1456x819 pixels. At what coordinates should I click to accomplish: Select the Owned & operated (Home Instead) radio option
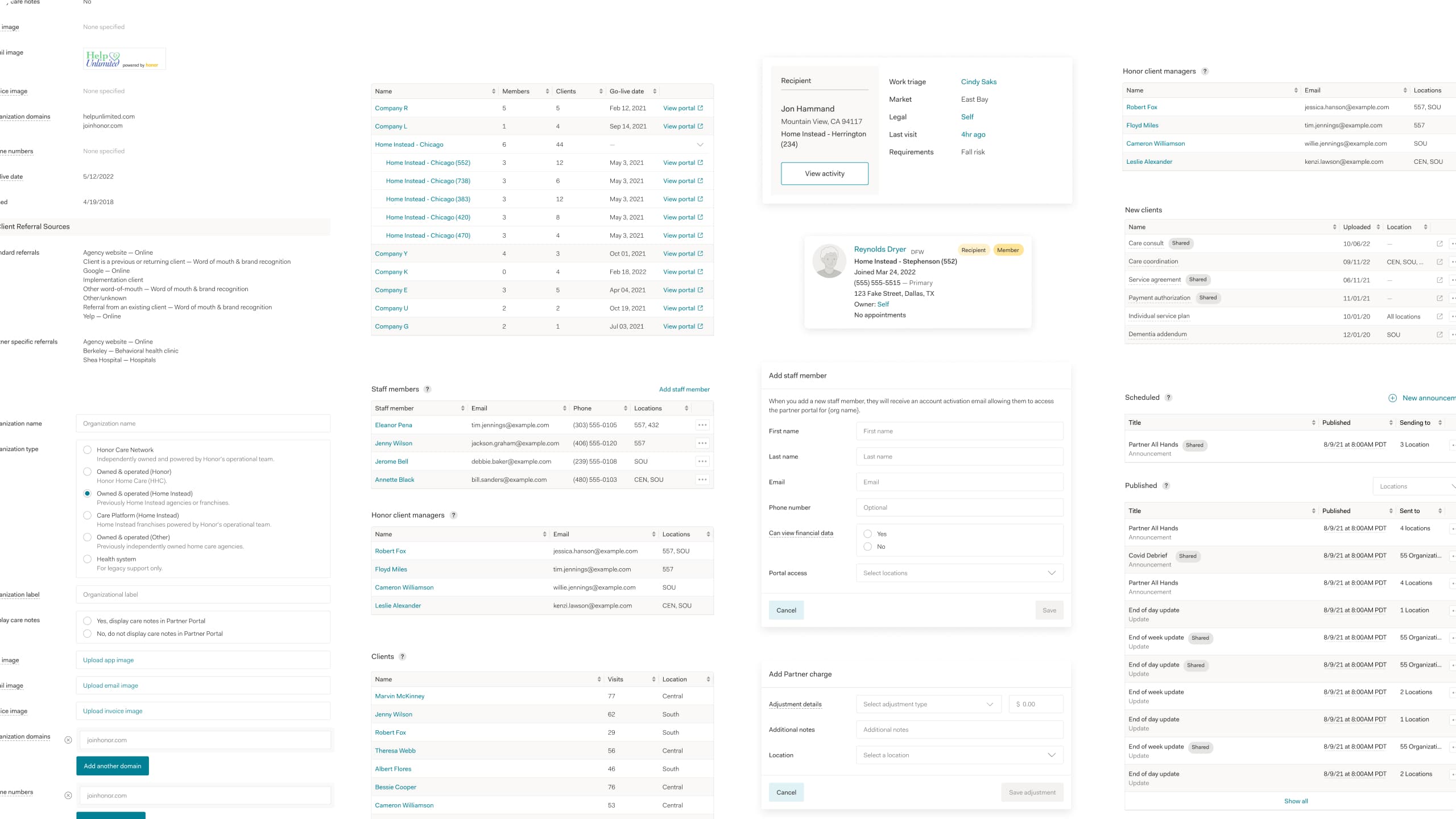click(x=88, y=494)
